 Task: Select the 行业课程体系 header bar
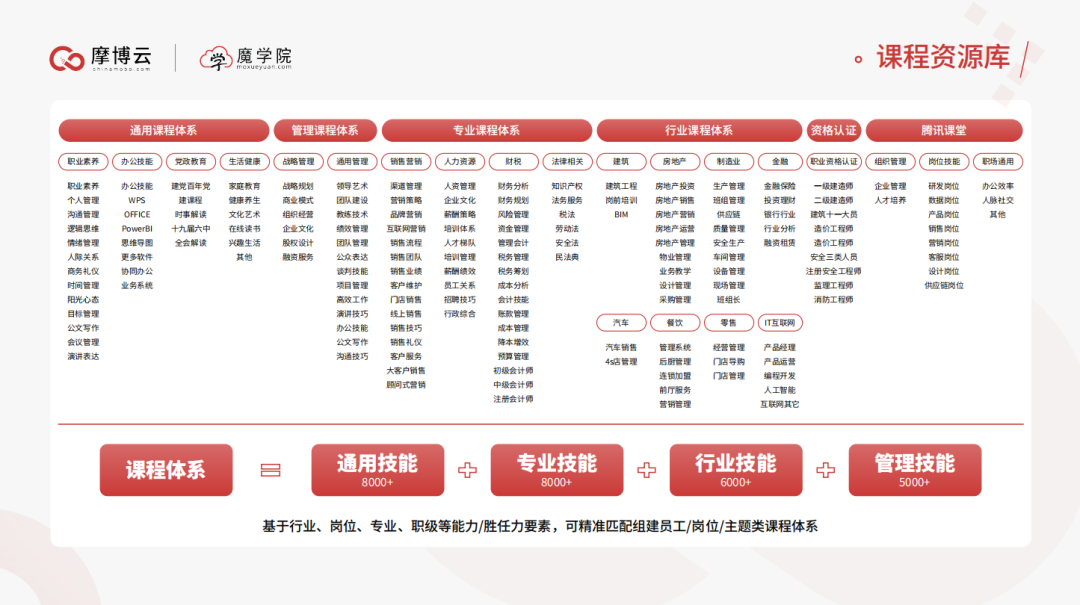coord(699,131)
